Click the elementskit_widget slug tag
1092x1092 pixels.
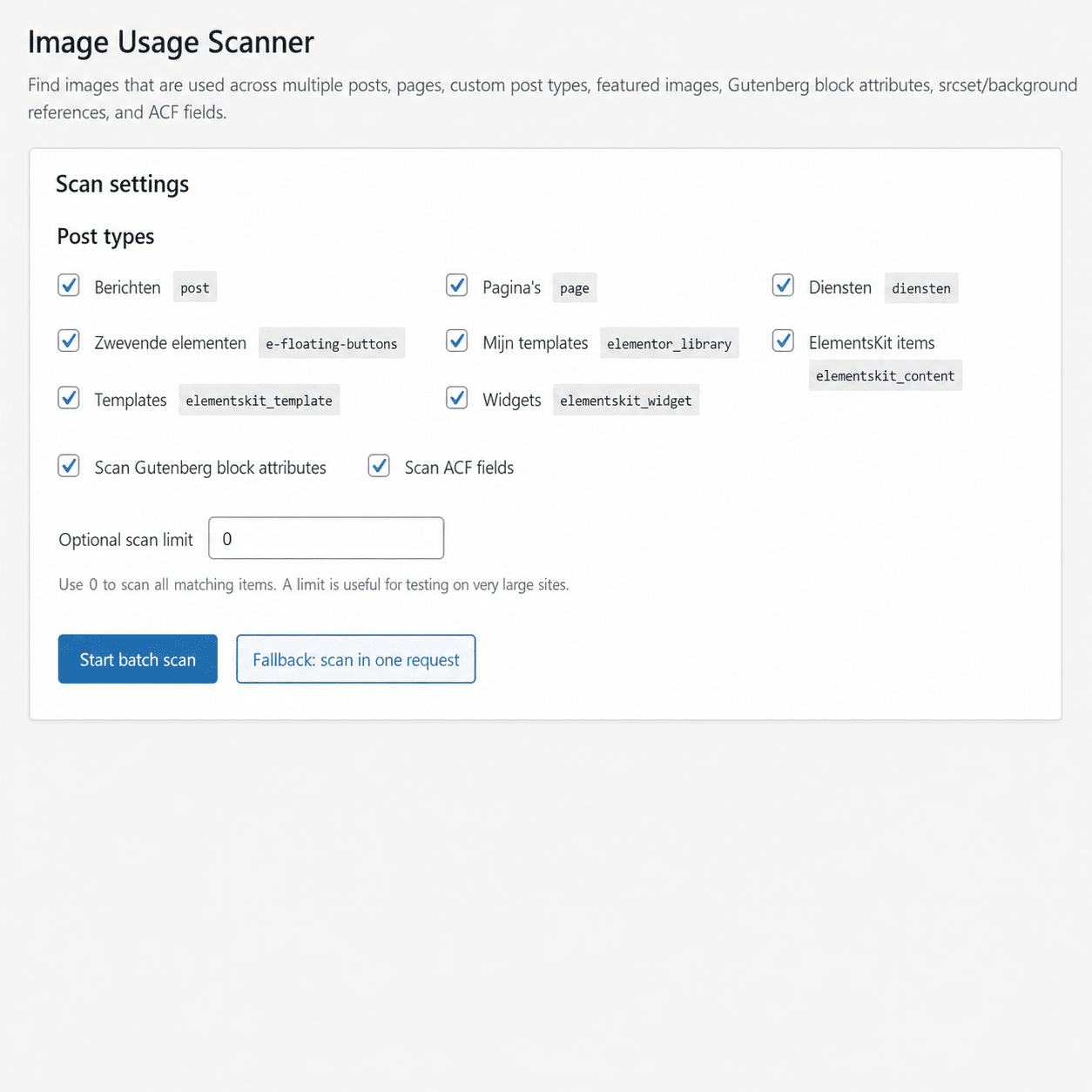tap(625, 401)
